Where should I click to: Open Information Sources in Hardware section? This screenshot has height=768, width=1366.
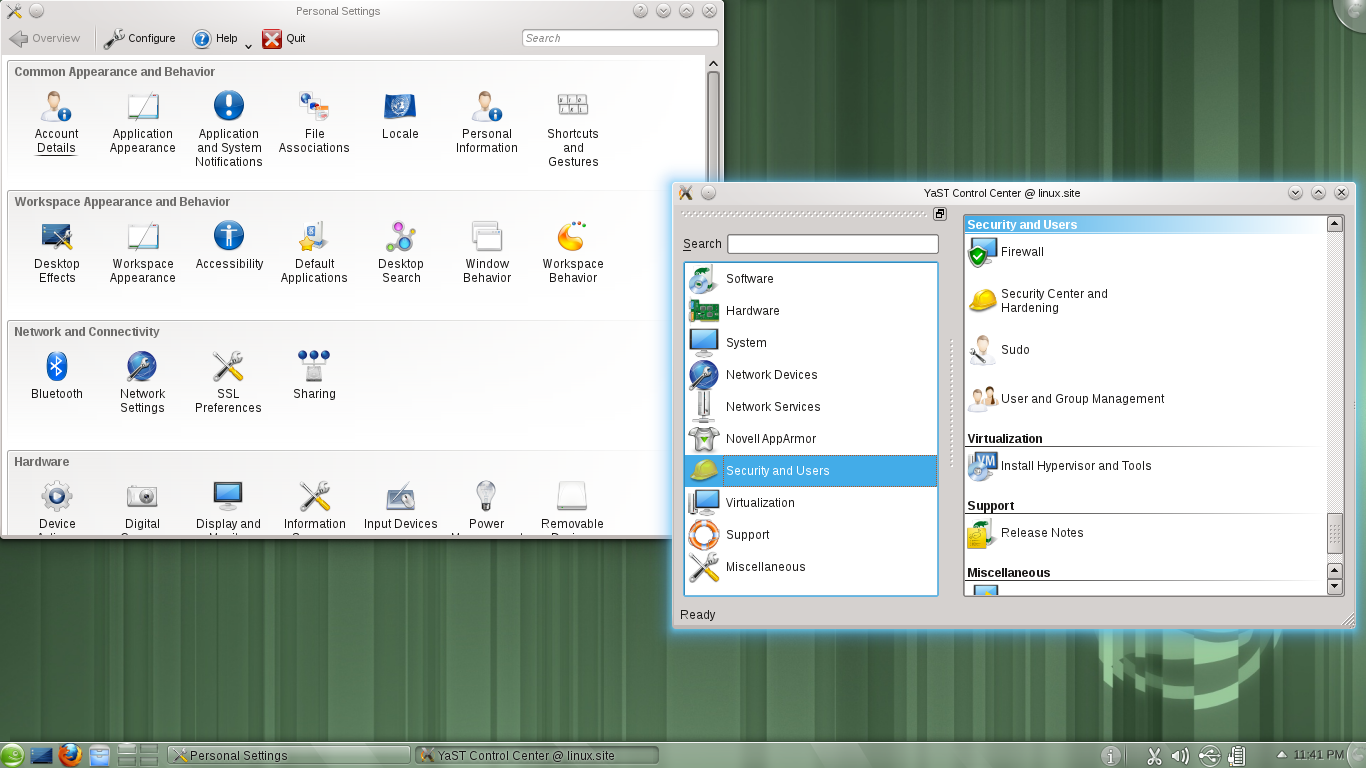click(x=314, y=507)
